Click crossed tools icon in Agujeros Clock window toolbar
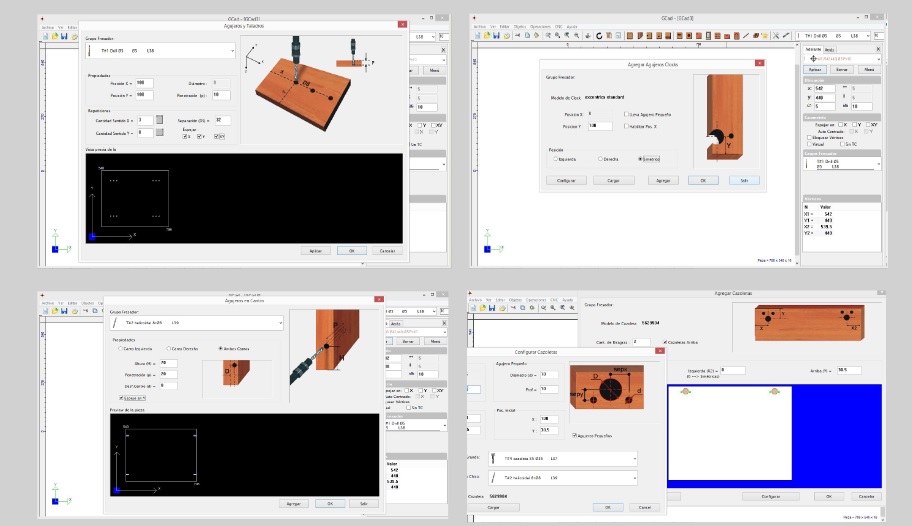Screen dimensions: 912x526 [x=776, y=36]
